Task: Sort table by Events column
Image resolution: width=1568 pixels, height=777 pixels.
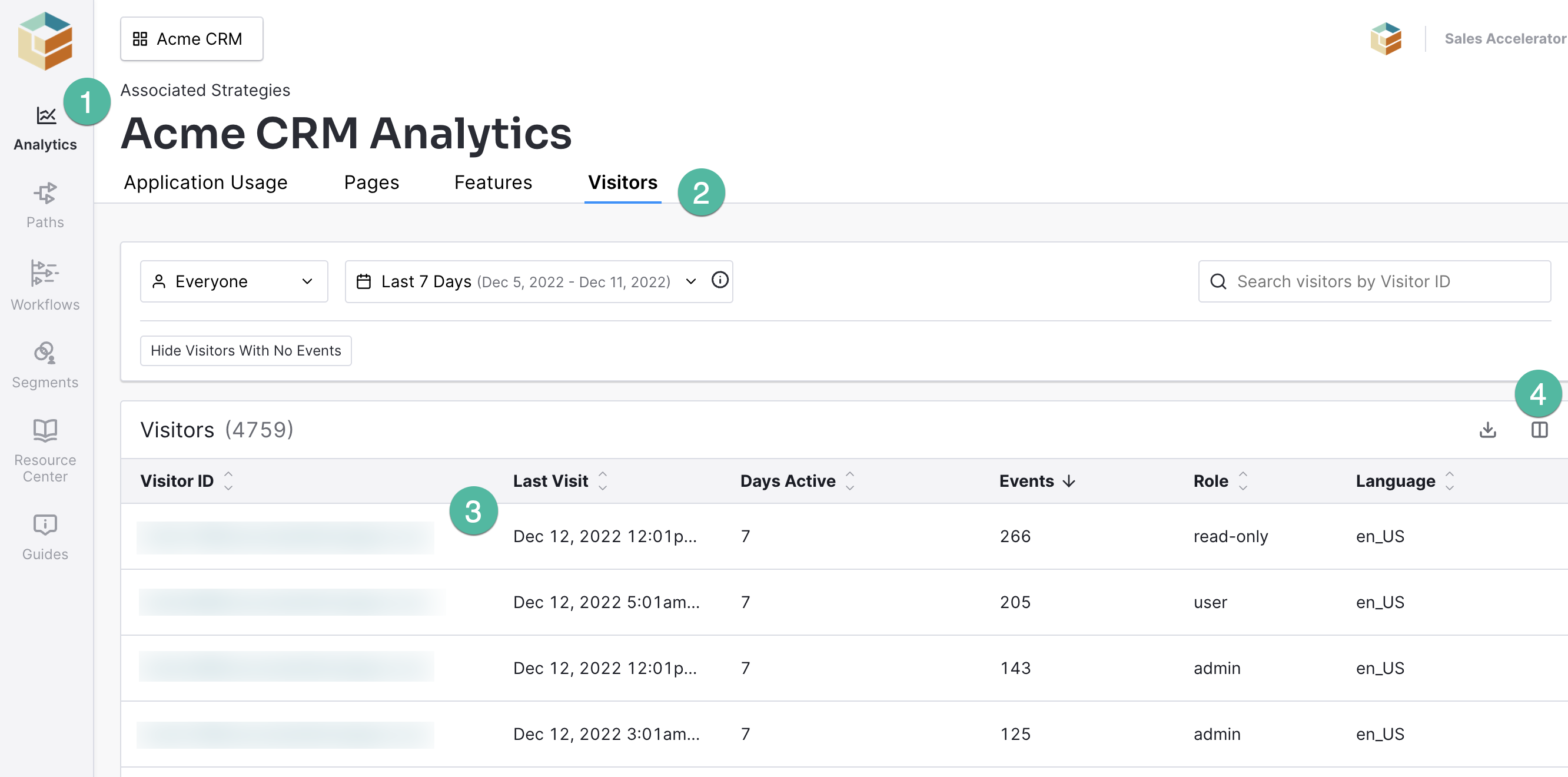Action: click(1037, 481)
